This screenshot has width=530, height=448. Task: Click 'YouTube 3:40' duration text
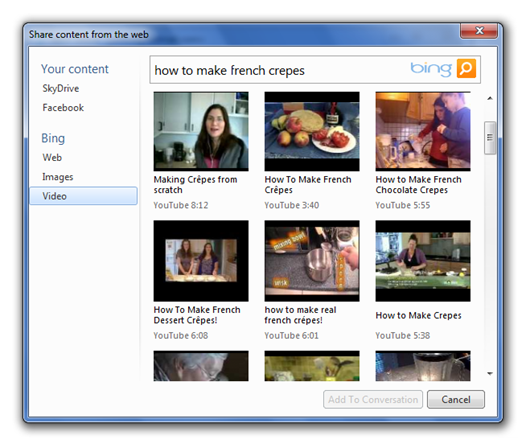[x=292, y=205]
